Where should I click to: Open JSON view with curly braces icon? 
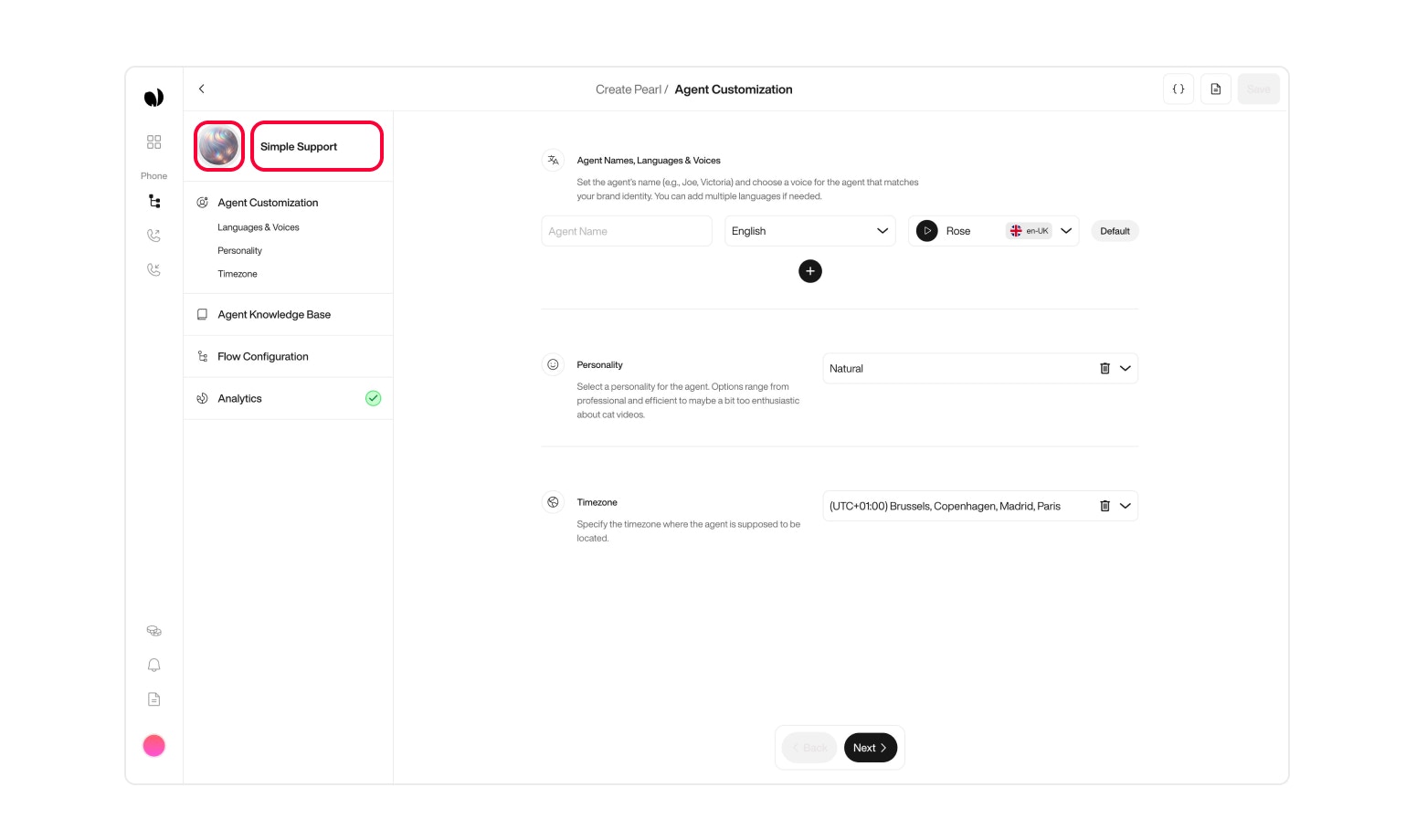click(x=1178, y=89)
